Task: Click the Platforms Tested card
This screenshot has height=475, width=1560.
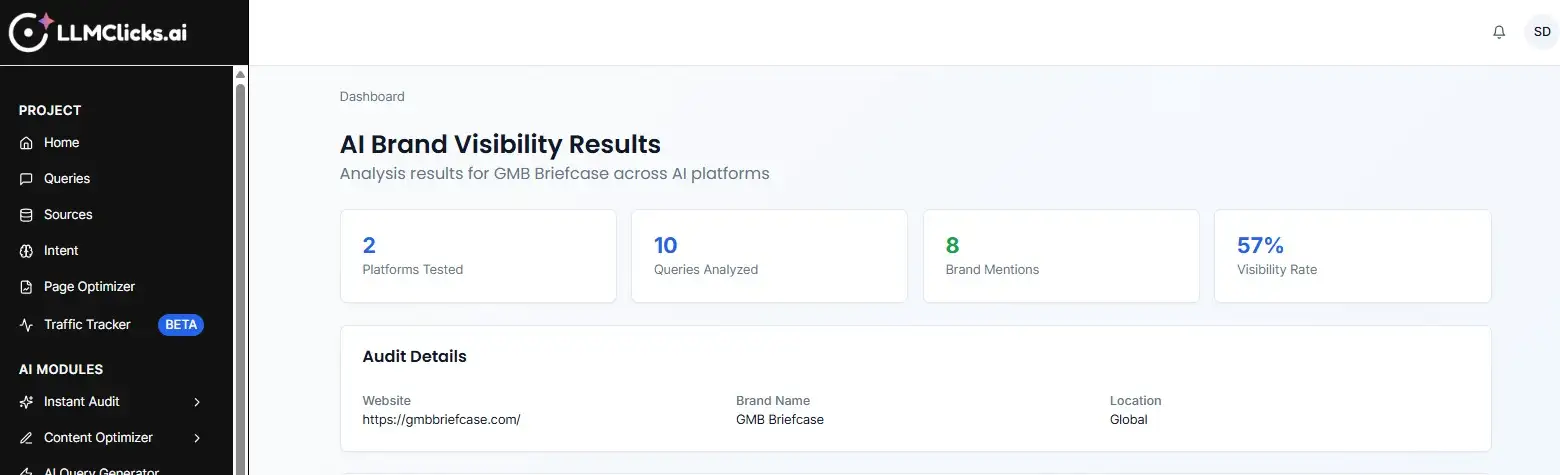Action: pos(478,256)
